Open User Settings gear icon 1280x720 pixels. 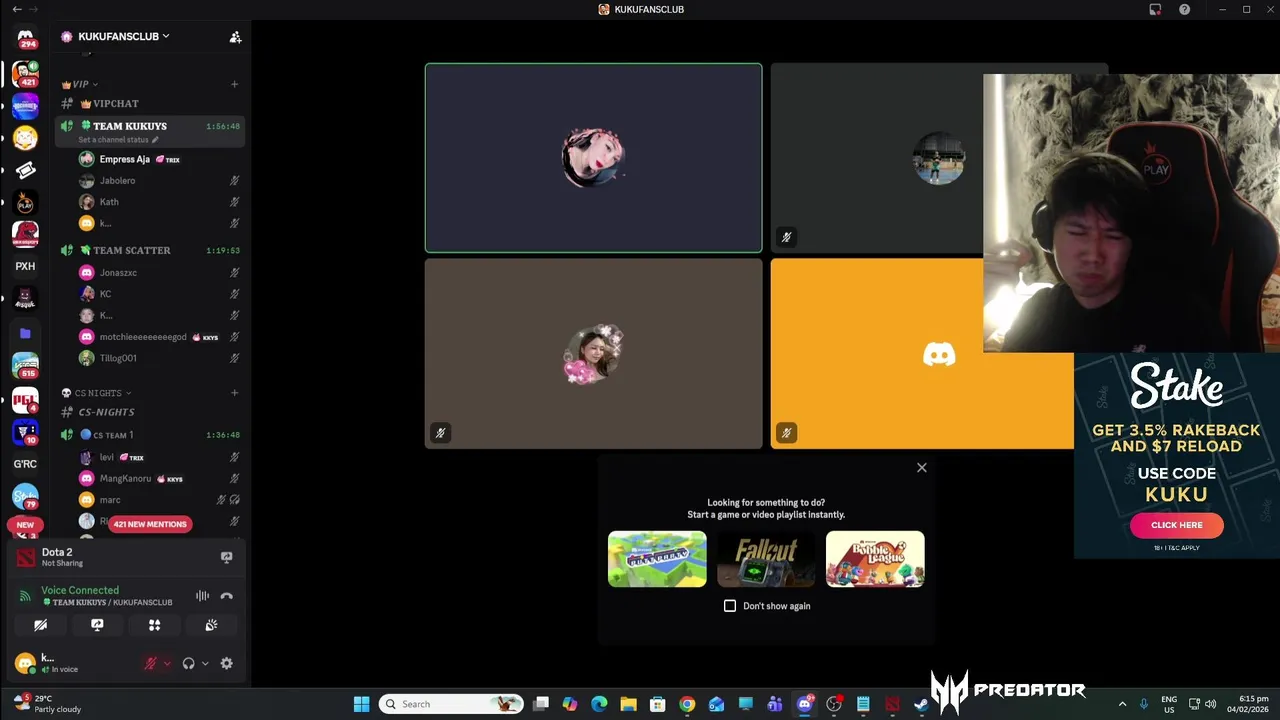(x=227, y=663)
